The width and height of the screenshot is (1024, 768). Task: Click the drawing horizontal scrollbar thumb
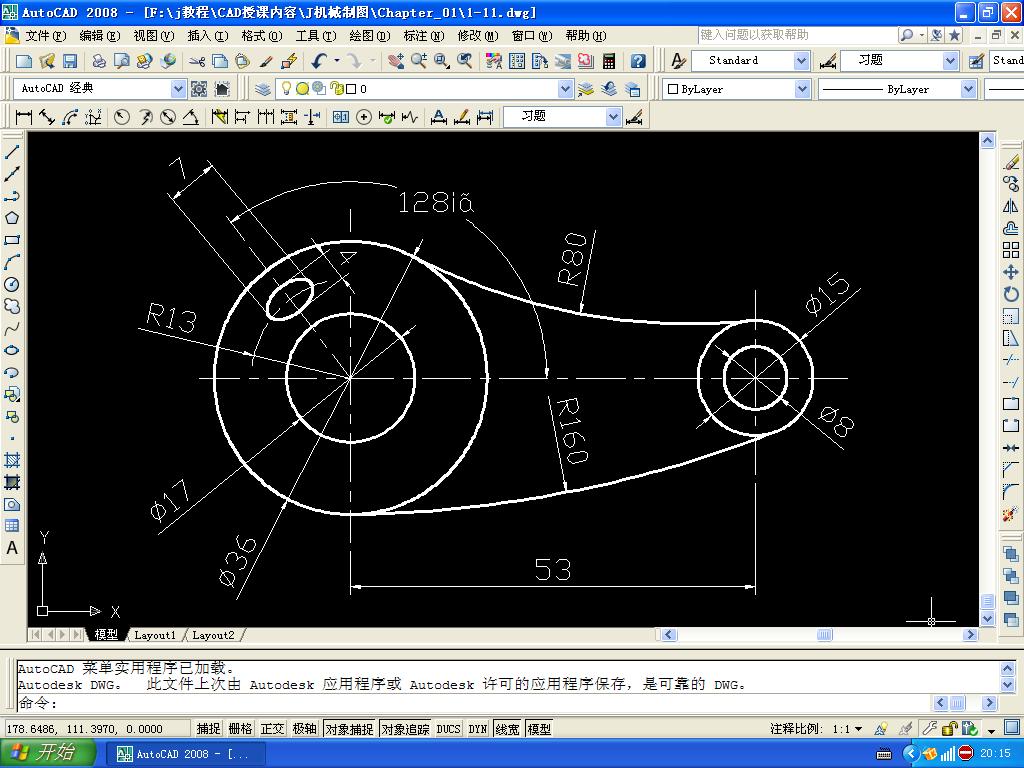pyautogui.click(x=825, y=635)
